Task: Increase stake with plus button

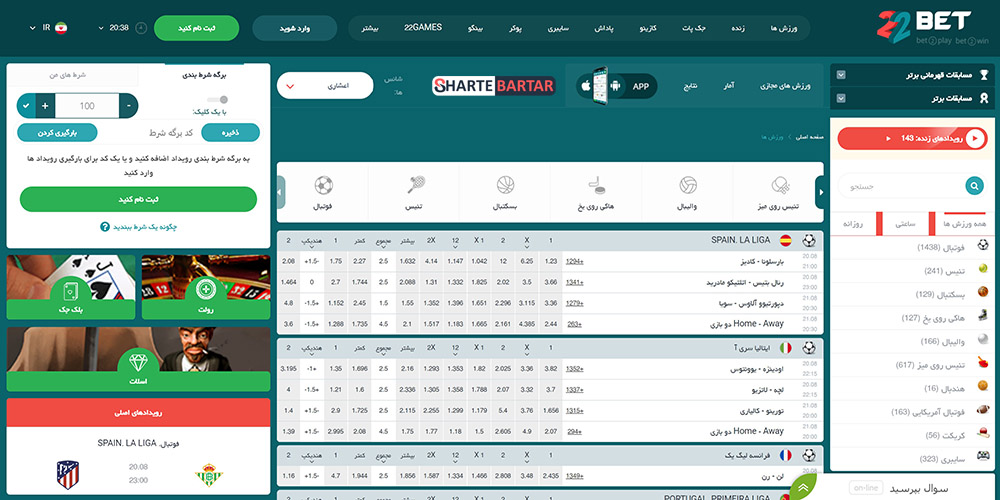Action: 45,106
